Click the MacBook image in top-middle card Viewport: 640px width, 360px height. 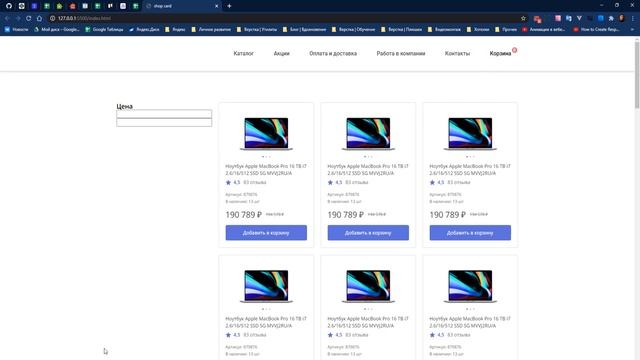click(368, 134)
